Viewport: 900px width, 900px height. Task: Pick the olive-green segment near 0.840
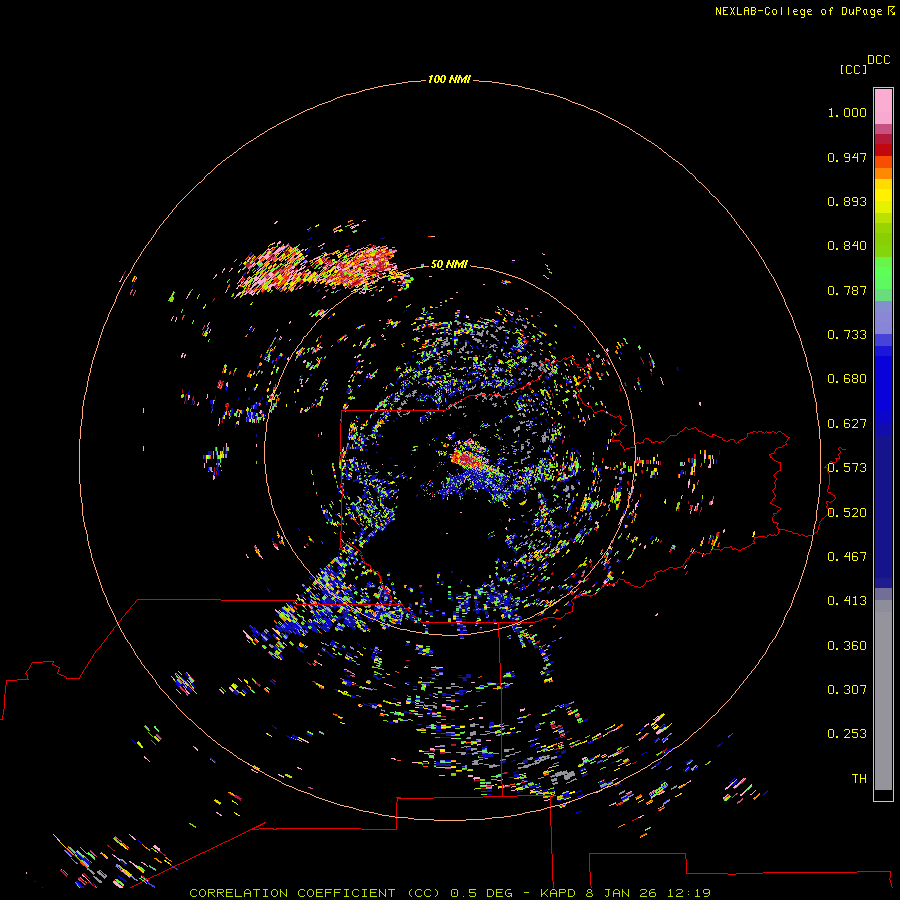click(x=883, y=240)
